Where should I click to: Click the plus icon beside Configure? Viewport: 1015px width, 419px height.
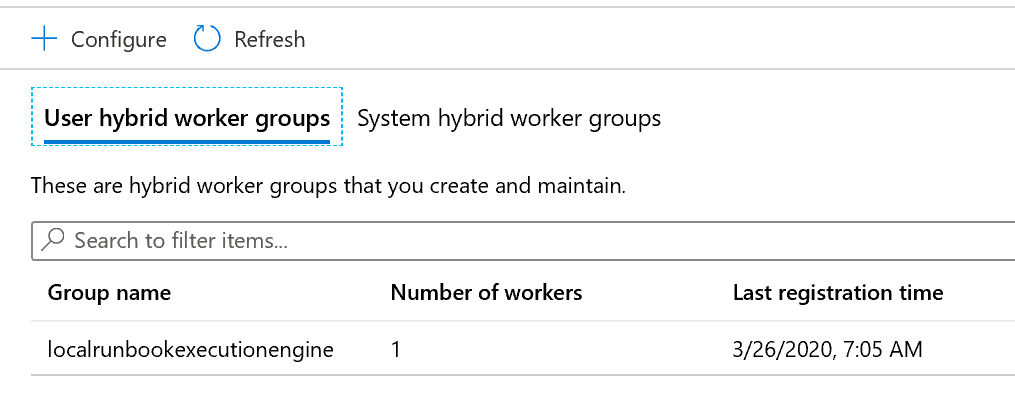coord(45,39)
